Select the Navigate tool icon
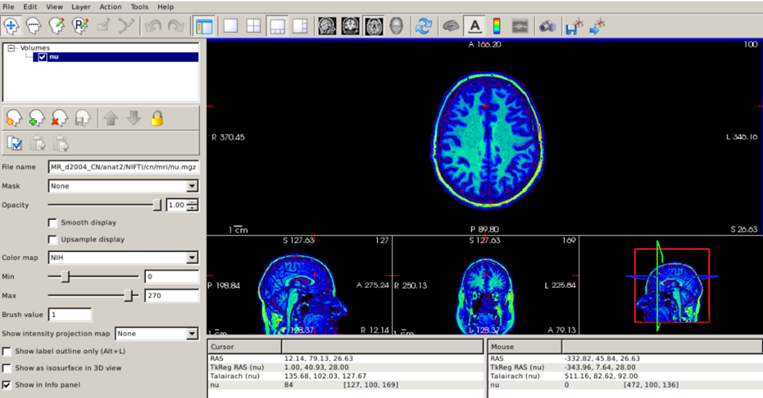The height and width of the screenshot is (398, 763). click(11, 26)
